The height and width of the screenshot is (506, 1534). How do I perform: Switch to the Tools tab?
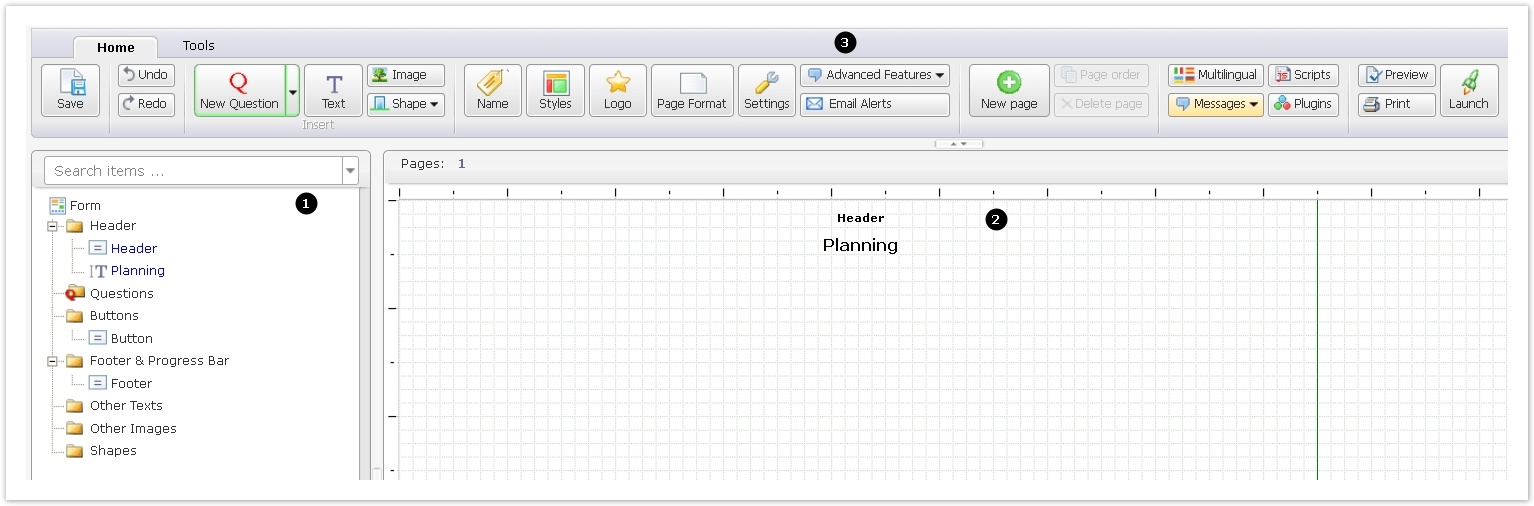tap(198, 45)
